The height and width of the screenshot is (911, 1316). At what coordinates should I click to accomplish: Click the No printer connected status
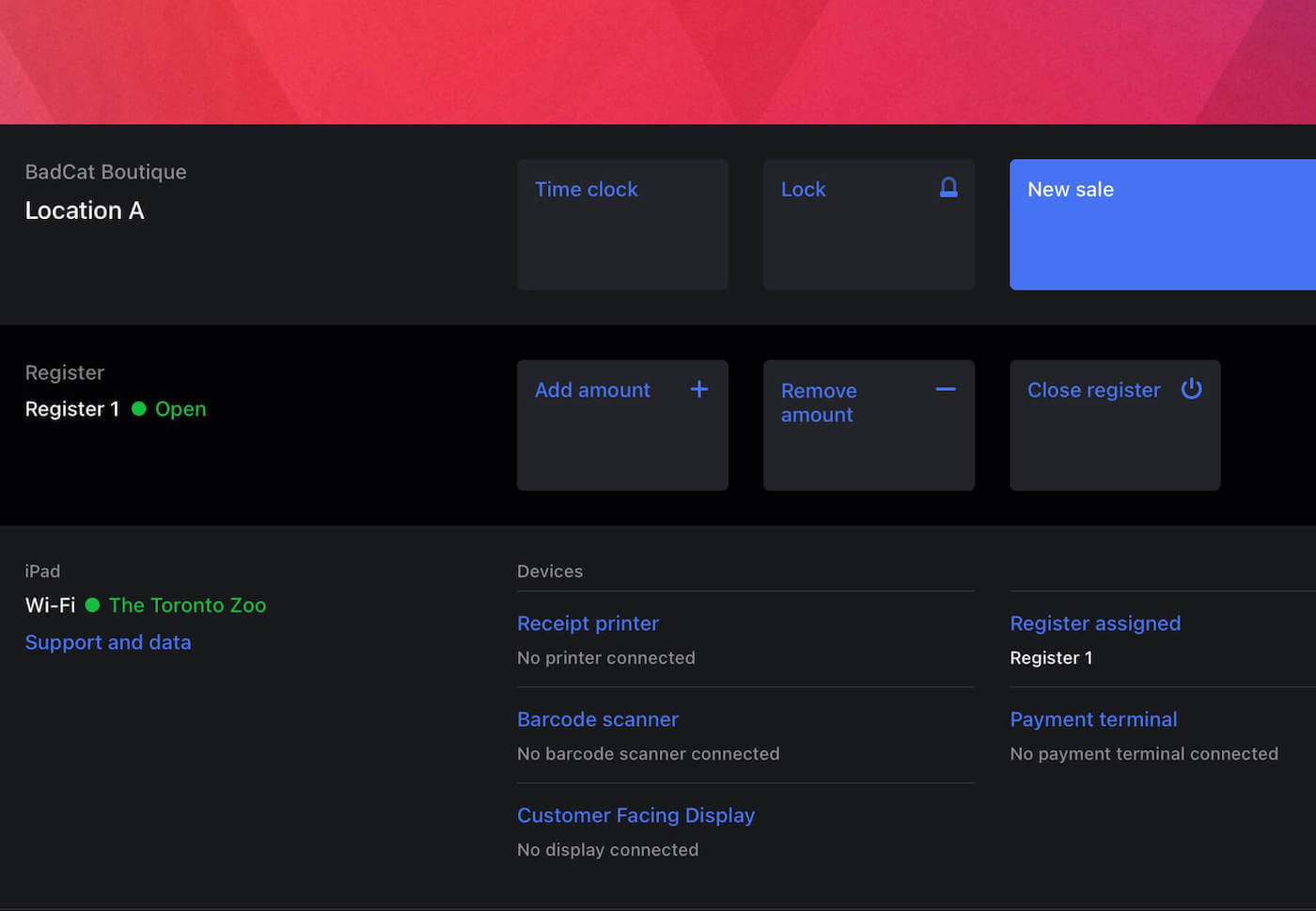[606, 658]
